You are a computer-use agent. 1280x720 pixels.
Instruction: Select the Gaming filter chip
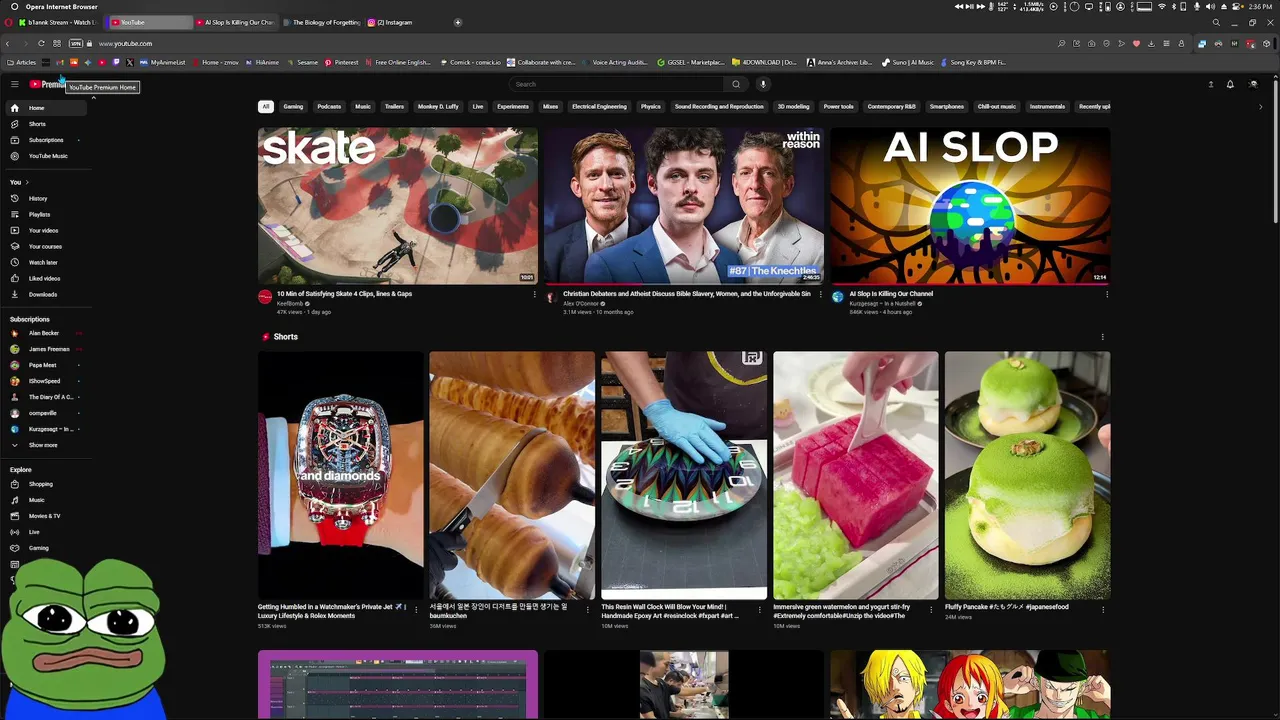pyautogui.click(x=293, y=106)
